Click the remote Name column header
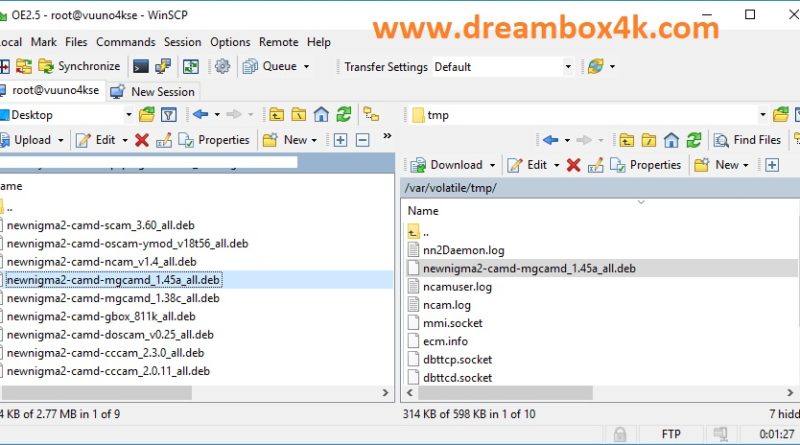This screenshot has height=445, width=800. [x=423, y=211]
